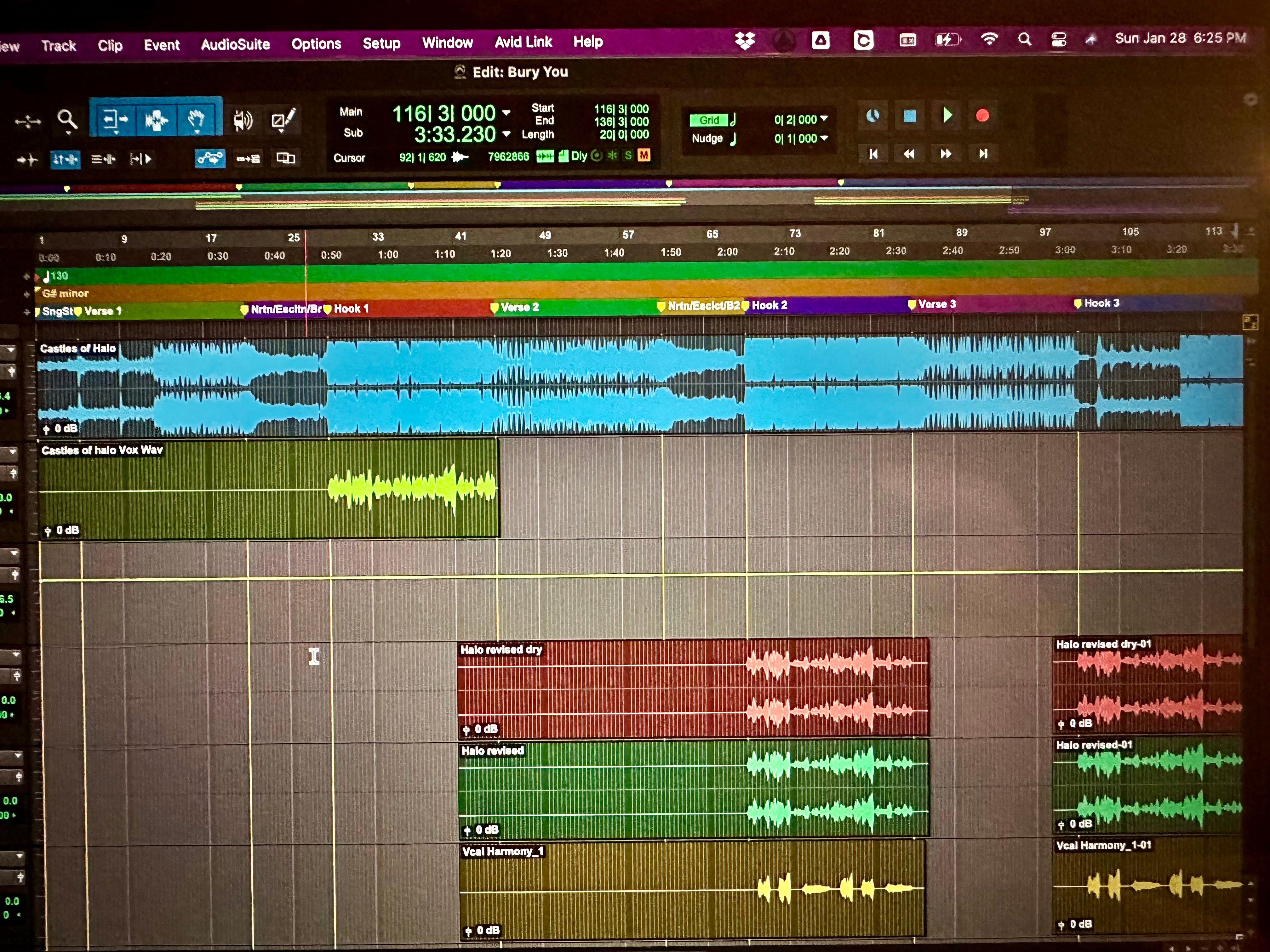Select the Halo revised dry clip
The width and height of the screenshot is (1270, 952).
693,688
